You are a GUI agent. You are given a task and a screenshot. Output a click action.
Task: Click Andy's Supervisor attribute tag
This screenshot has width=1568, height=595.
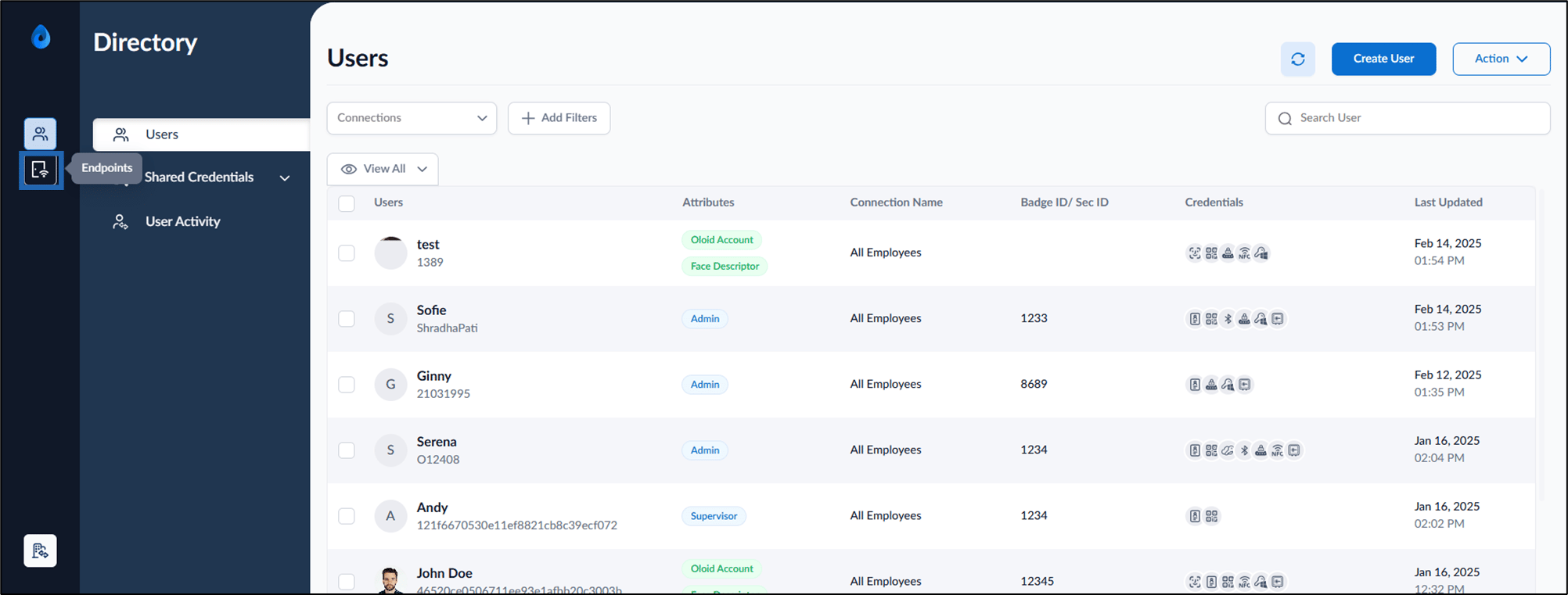point(714,516)
